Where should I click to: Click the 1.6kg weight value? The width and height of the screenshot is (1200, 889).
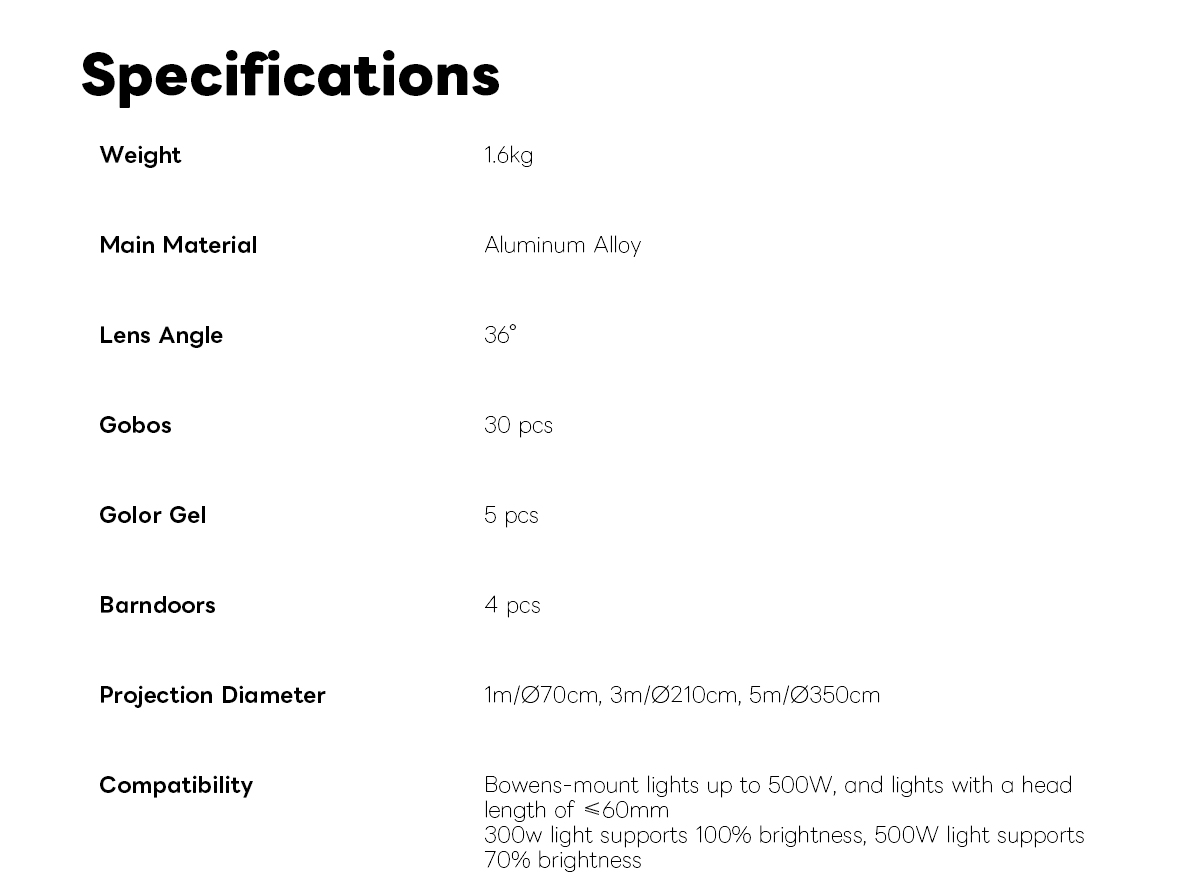tap(508, 155)
